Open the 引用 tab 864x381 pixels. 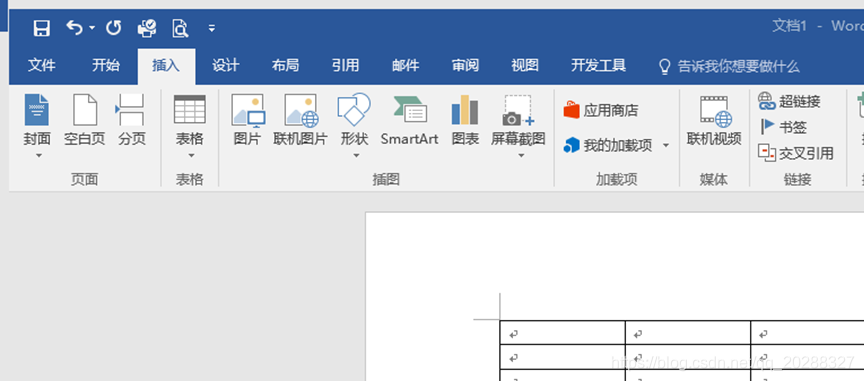point(345,66)
